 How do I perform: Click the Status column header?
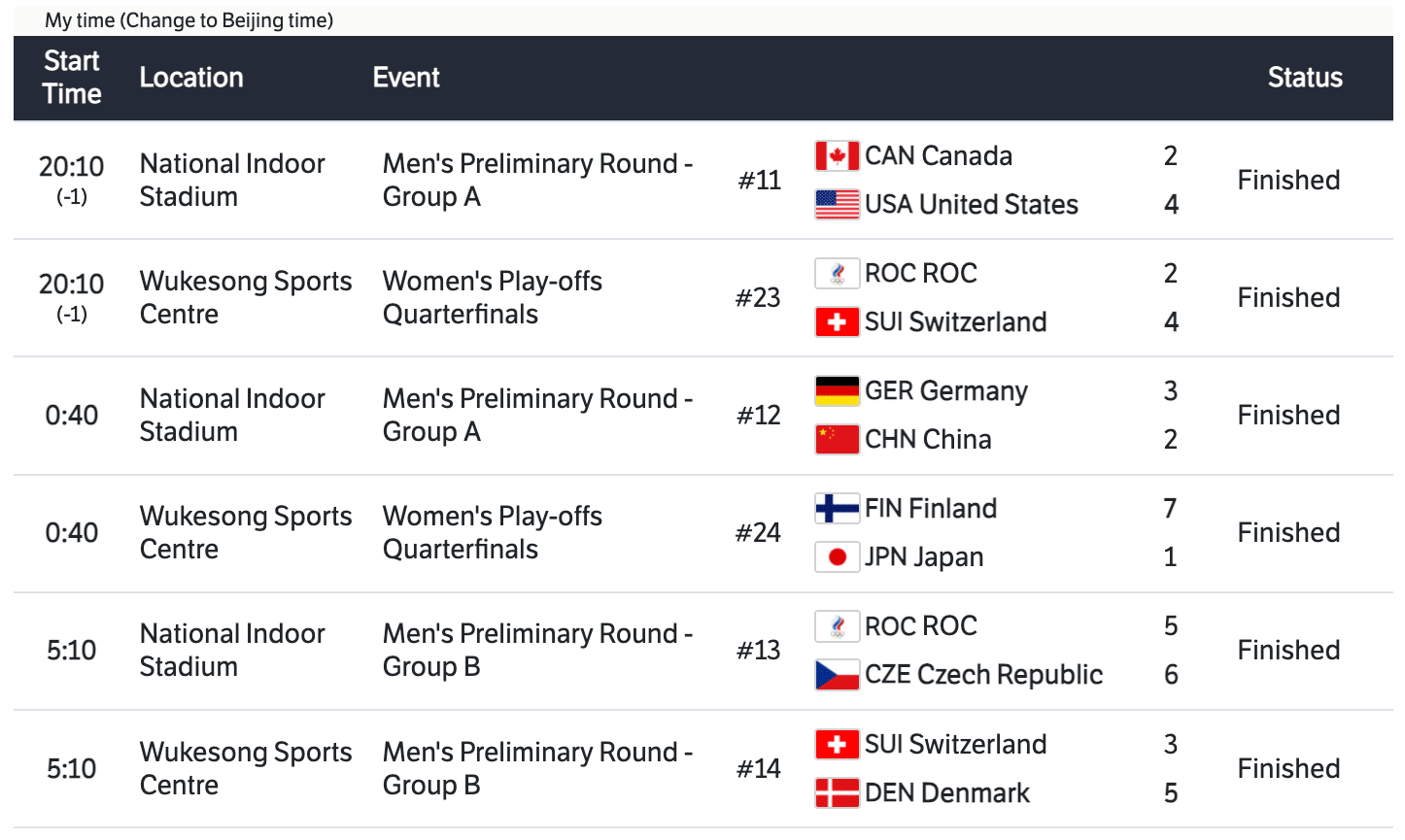click(1305, 78)
